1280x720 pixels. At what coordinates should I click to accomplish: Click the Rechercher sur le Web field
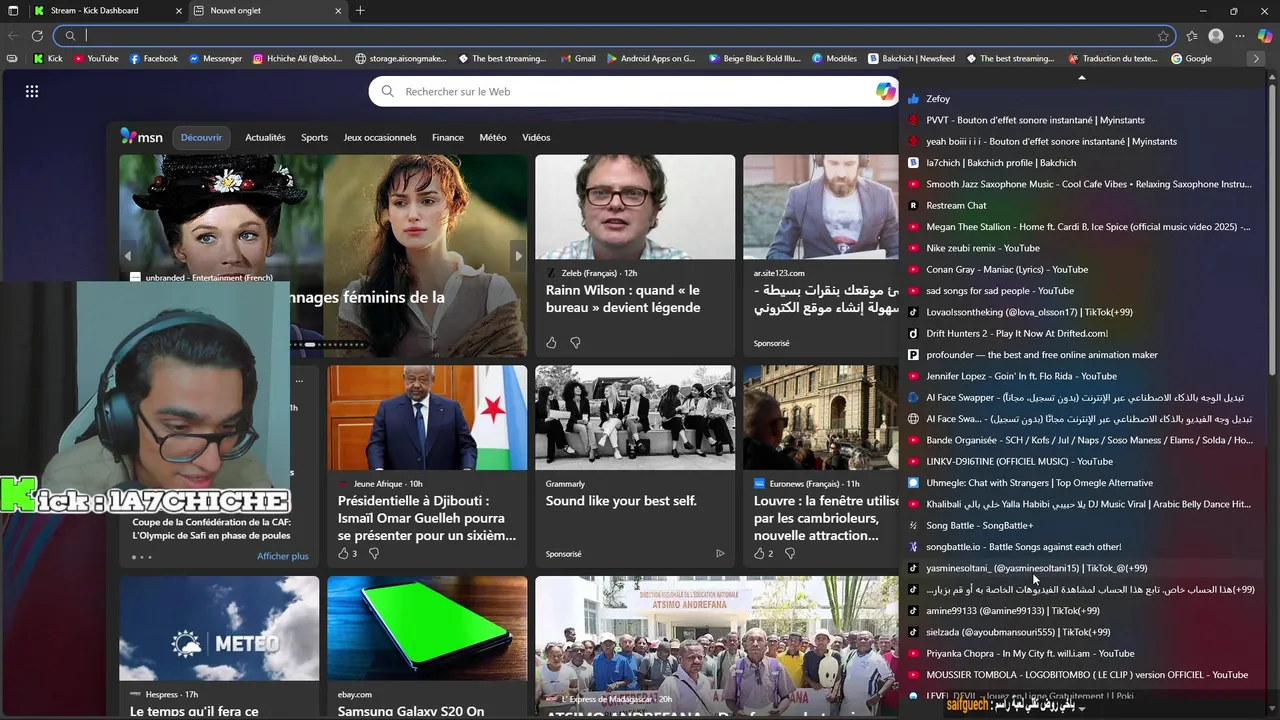(635, 91)
